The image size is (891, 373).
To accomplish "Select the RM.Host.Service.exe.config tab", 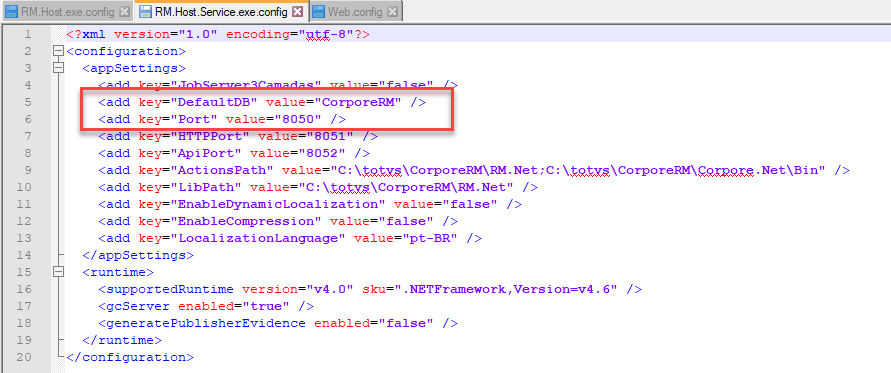I will click(x=222, y=11).
